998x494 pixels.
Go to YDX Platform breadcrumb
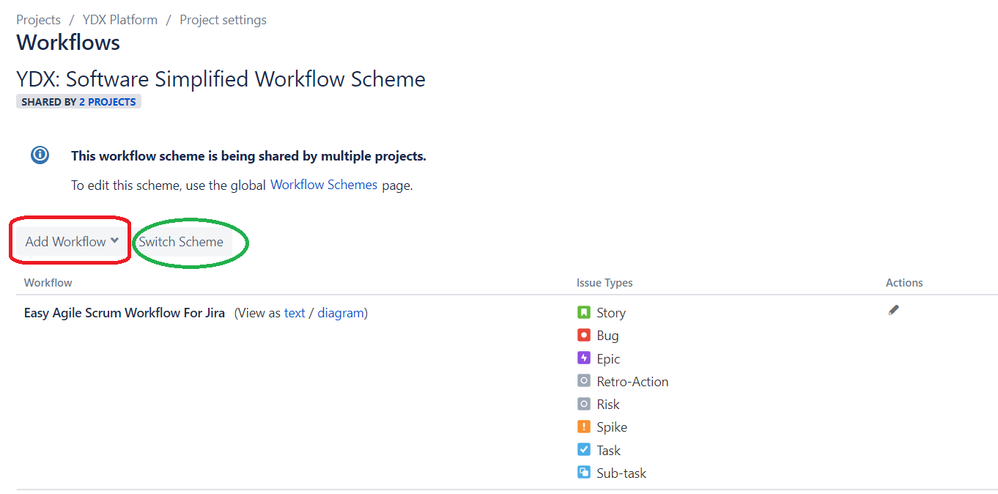pos(120,20)
